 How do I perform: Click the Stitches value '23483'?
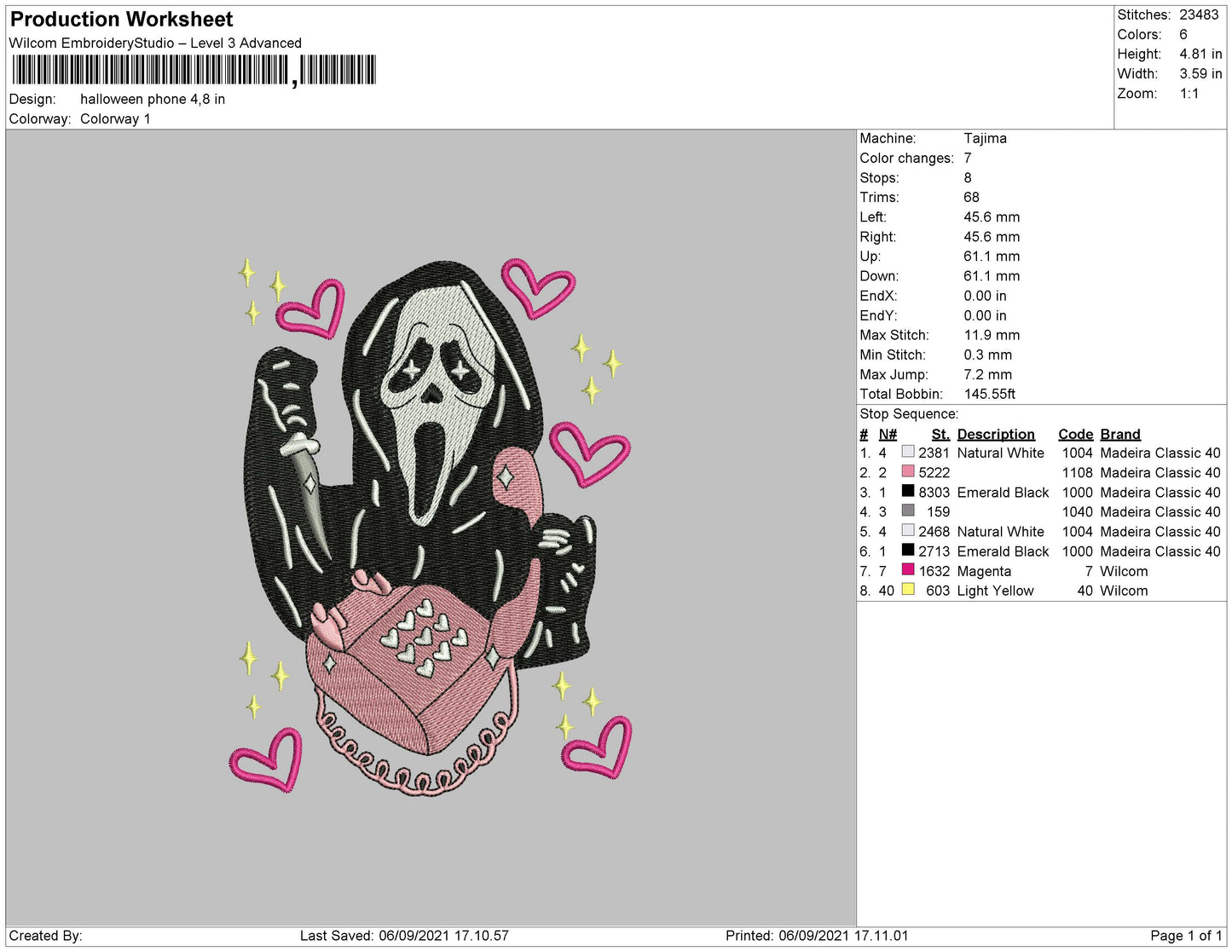[x=1199, y=14]
